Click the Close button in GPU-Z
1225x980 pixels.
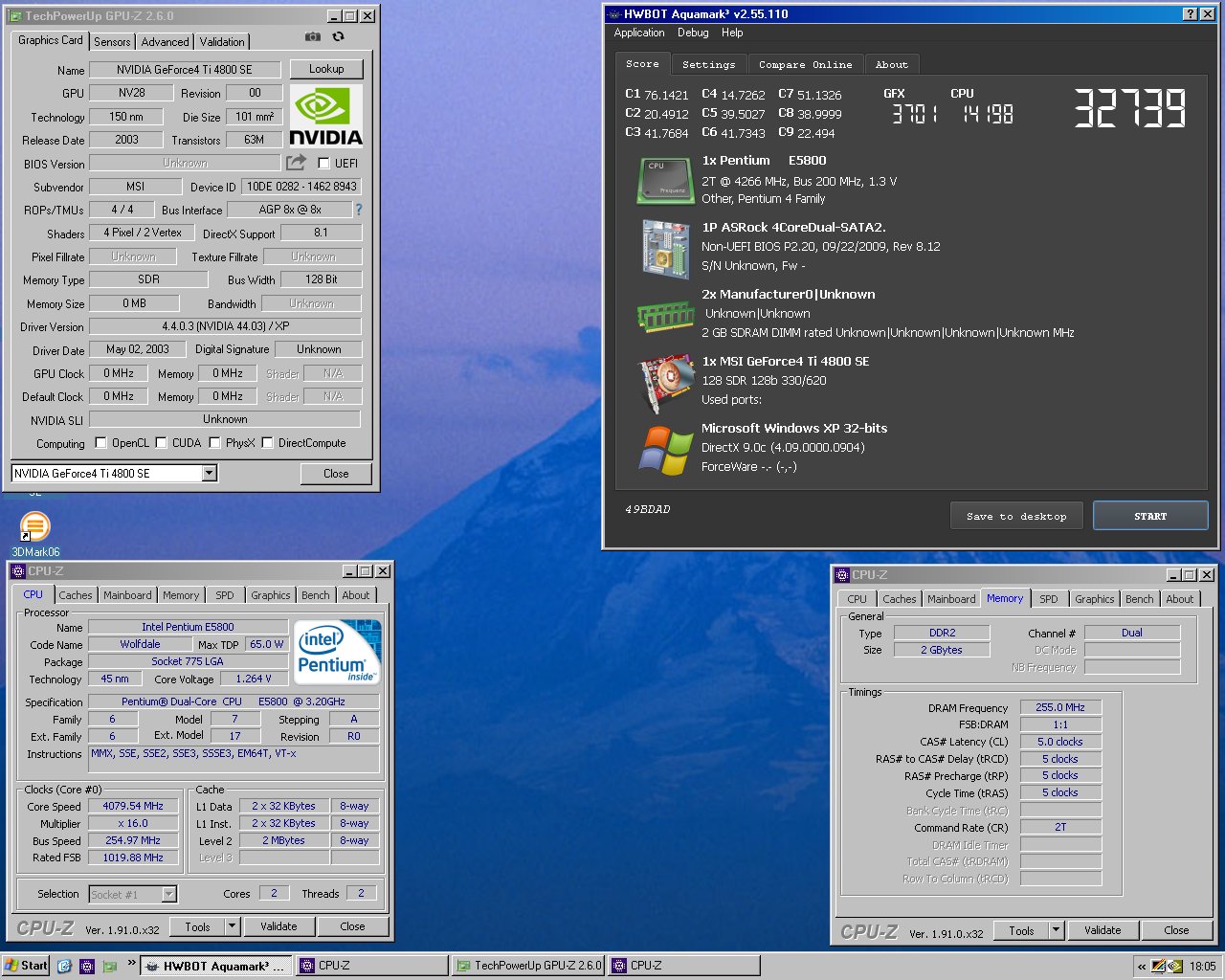point(336,473)
